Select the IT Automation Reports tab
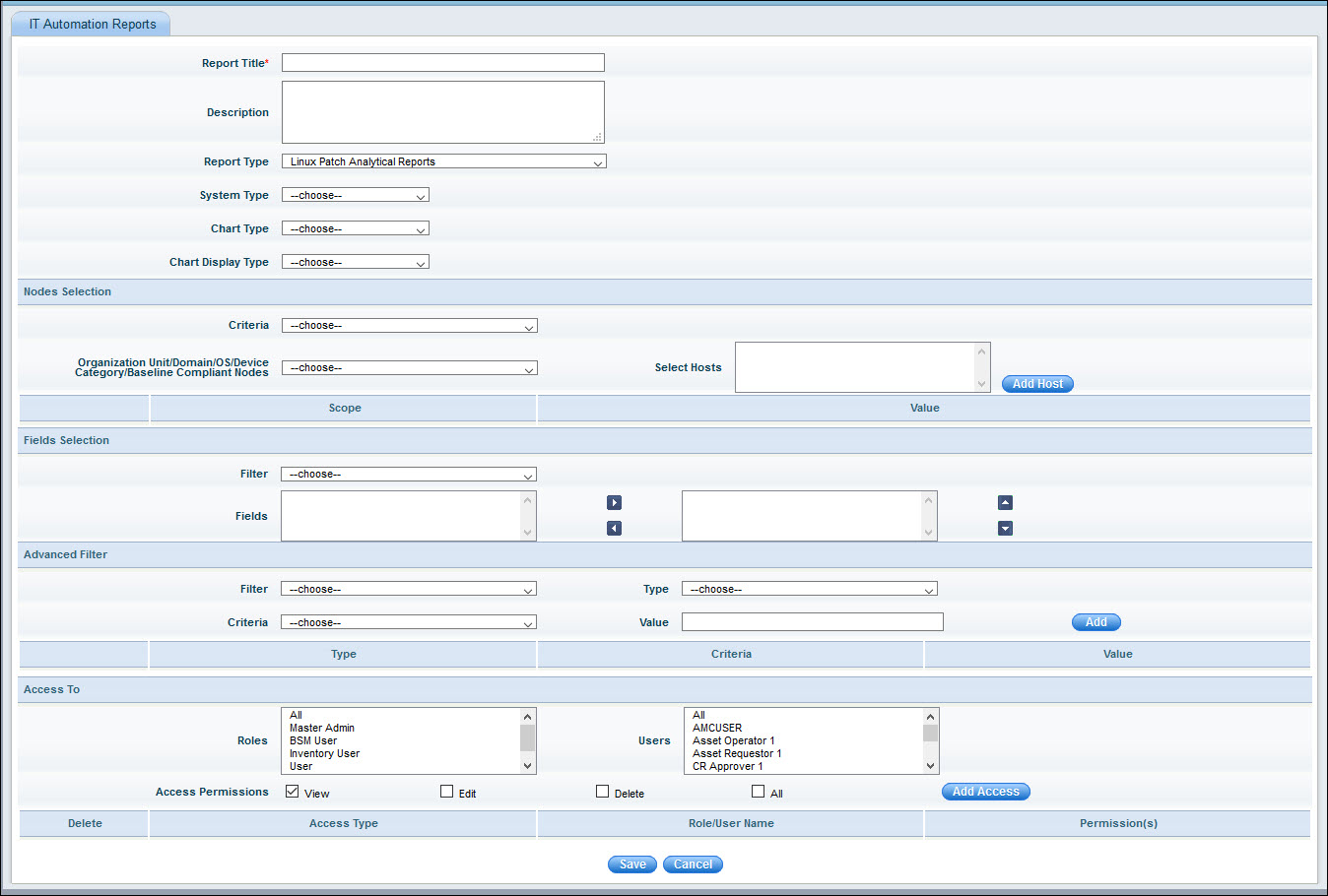 click(92, 24)
